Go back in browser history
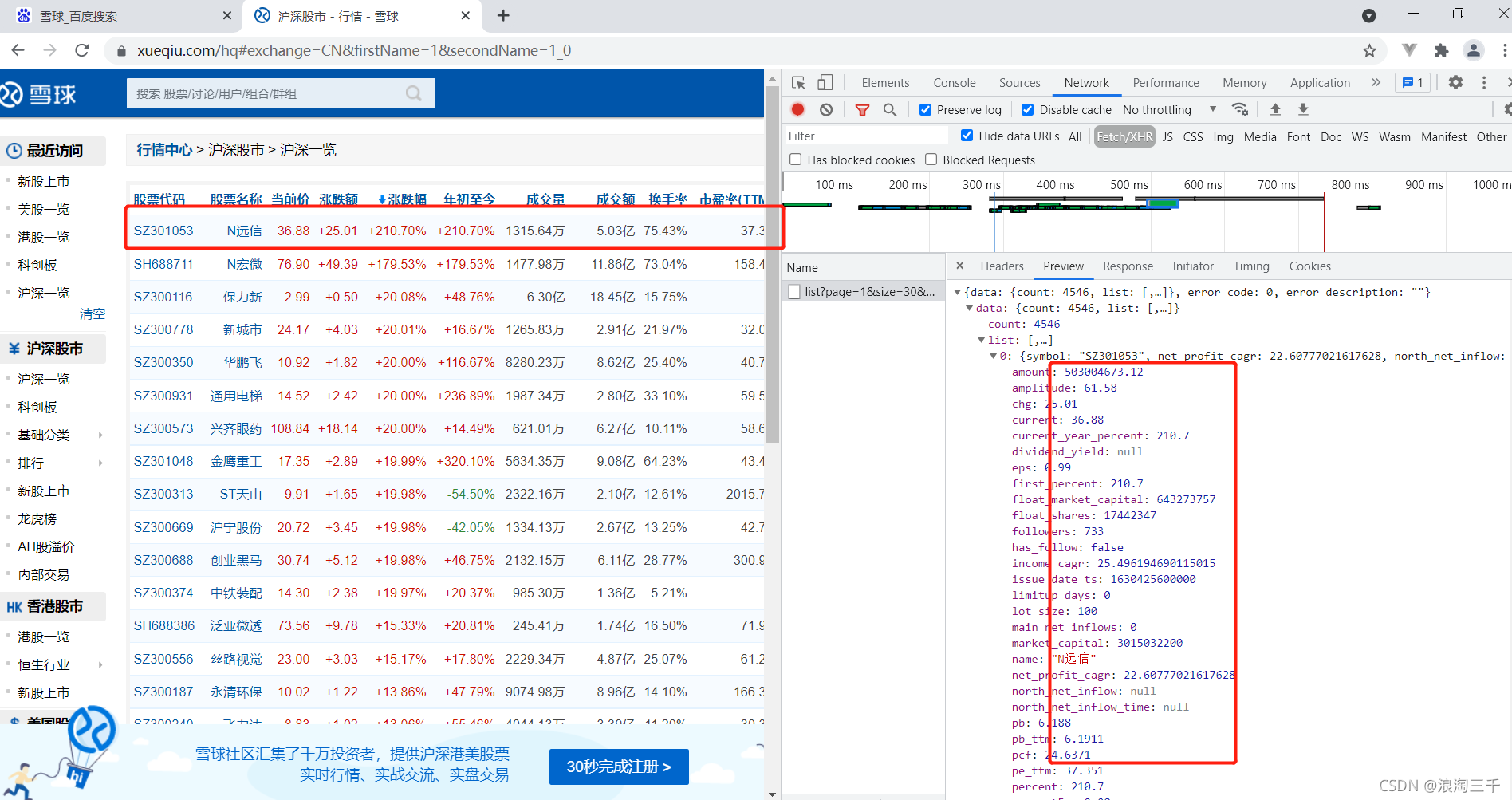Viewport: 1512px width, 800px height. coord(18,50)
